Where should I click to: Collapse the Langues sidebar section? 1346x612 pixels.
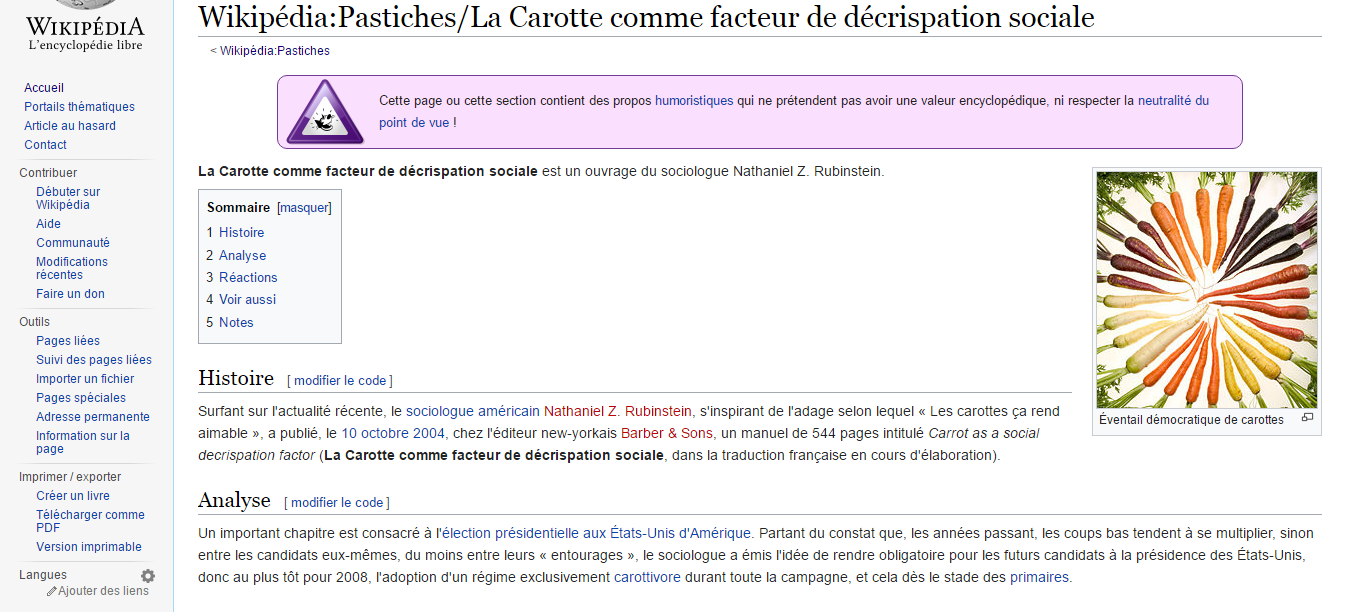43,575
